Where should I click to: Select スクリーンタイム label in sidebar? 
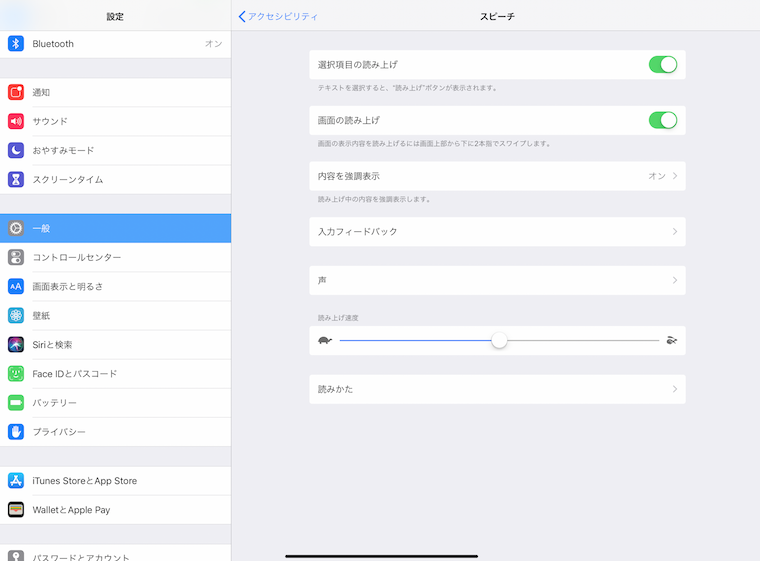[x=68, y=179]
